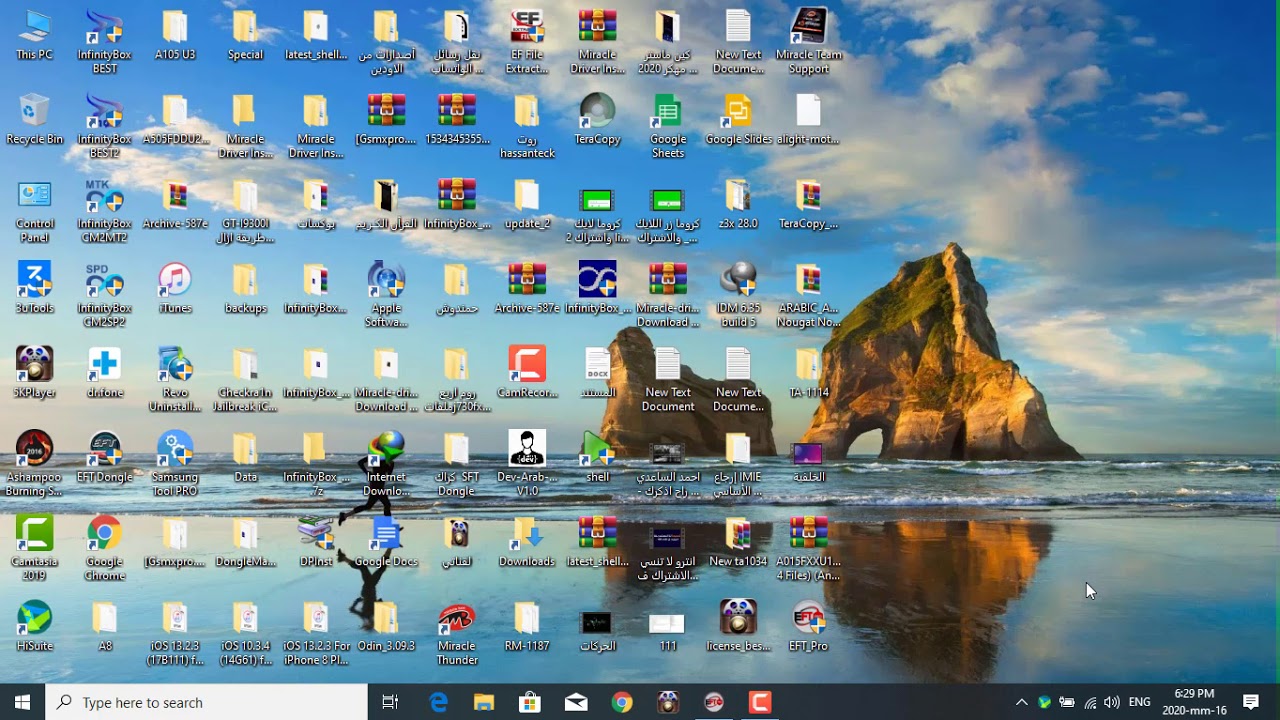Screen dimensions: 1280x720
Task: Open Ashampoo Burning Studio shortcut
Action: click(x=34, y=464)
